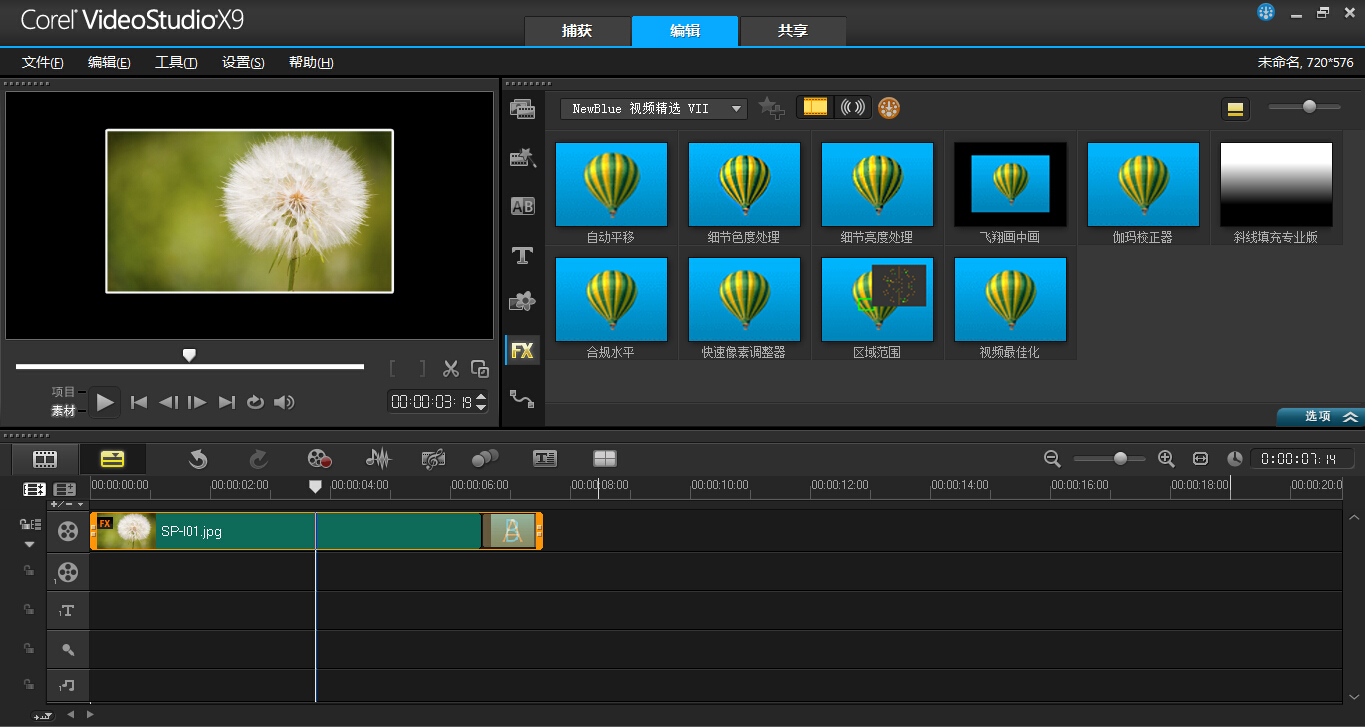
Task: Open the filter category dropdown NewBlue 视频精选 VII
Action: click(x=654, y=108)
